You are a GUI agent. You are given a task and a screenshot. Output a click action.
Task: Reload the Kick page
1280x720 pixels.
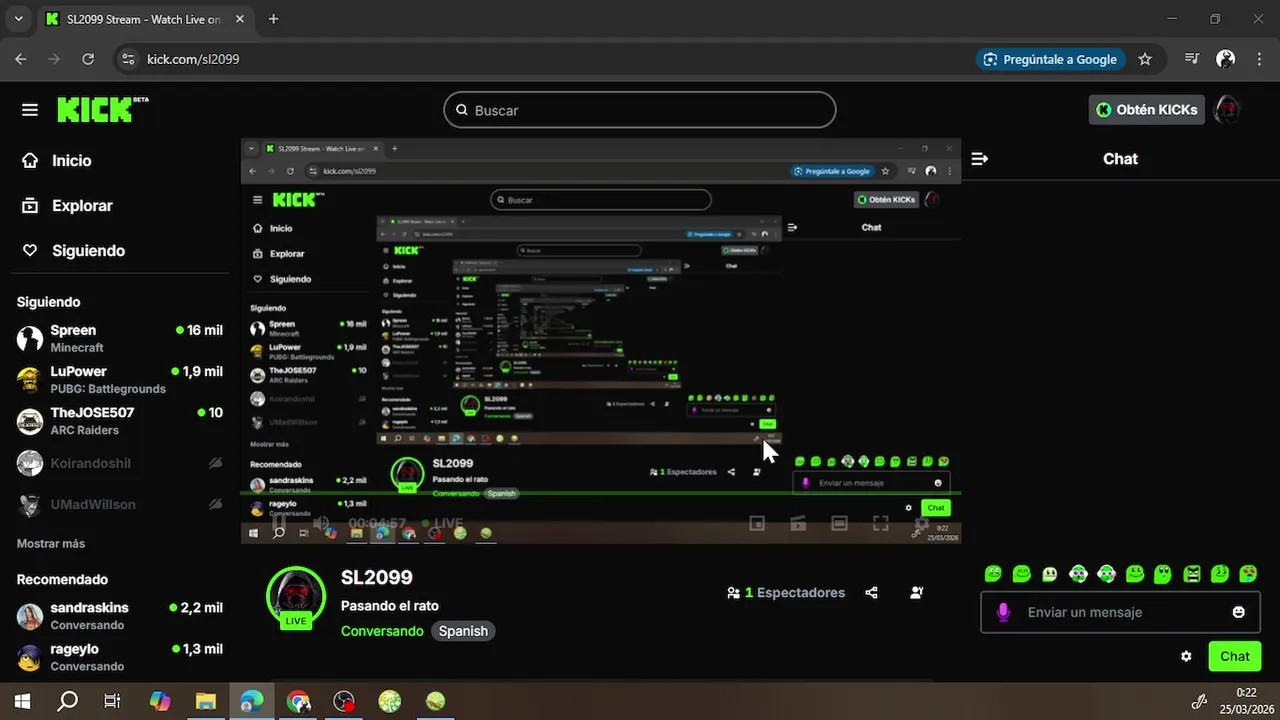click(x=88, y=59)
